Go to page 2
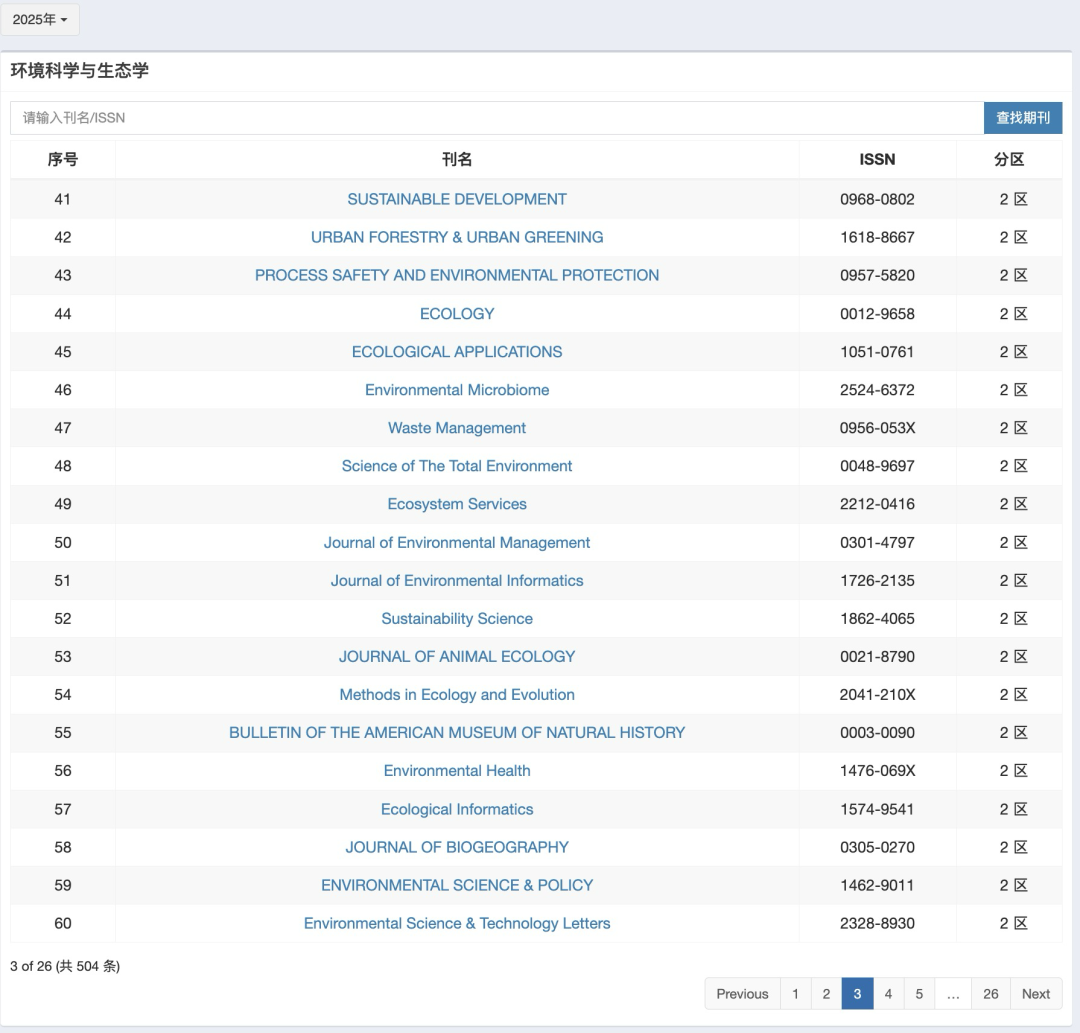The image size is (1080, 1033). [x=827, y=994]
